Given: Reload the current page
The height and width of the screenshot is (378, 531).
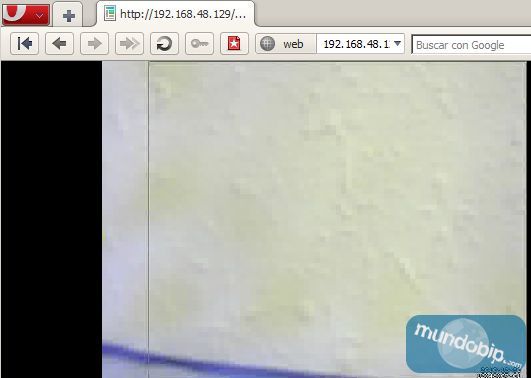Looking at the screenshot, I should point(164,43).
